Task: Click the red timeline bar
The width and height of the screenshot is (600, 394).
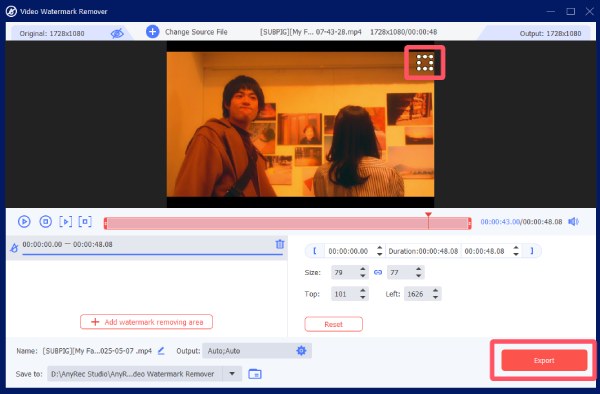Action: point(288,223)
